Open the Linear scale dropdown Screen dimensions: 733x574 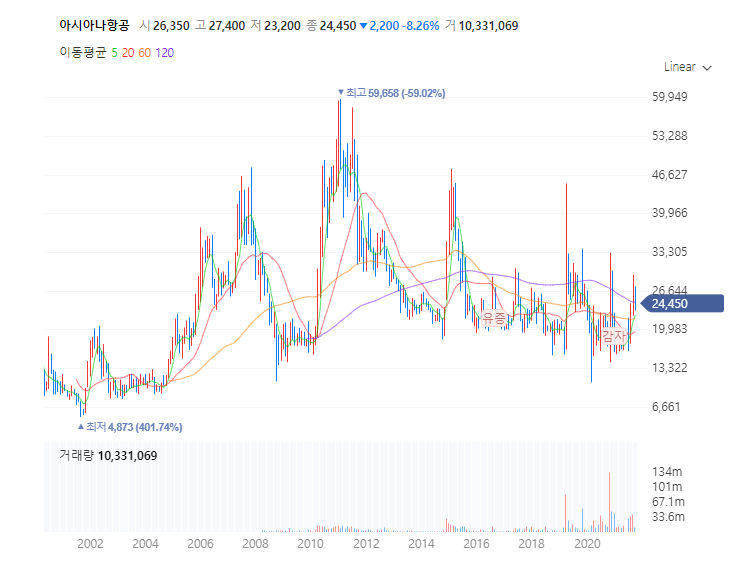coord(687,67)
